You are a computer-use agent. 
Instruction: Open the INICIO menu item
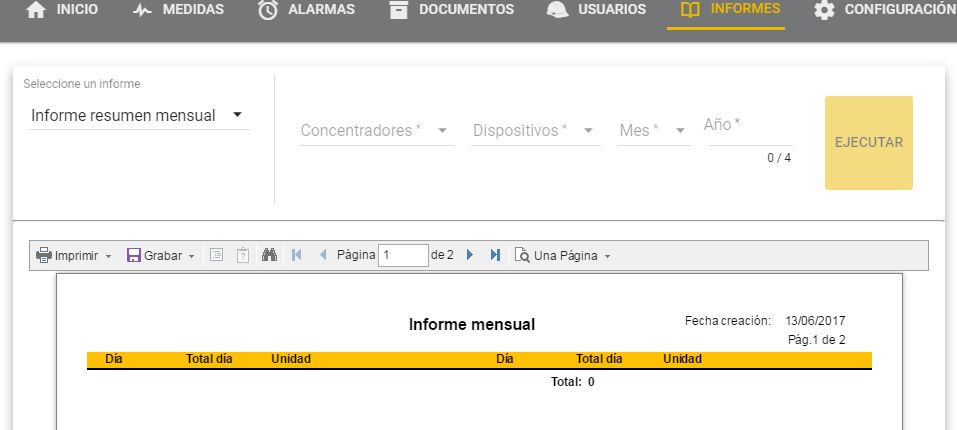click(77, 10)
